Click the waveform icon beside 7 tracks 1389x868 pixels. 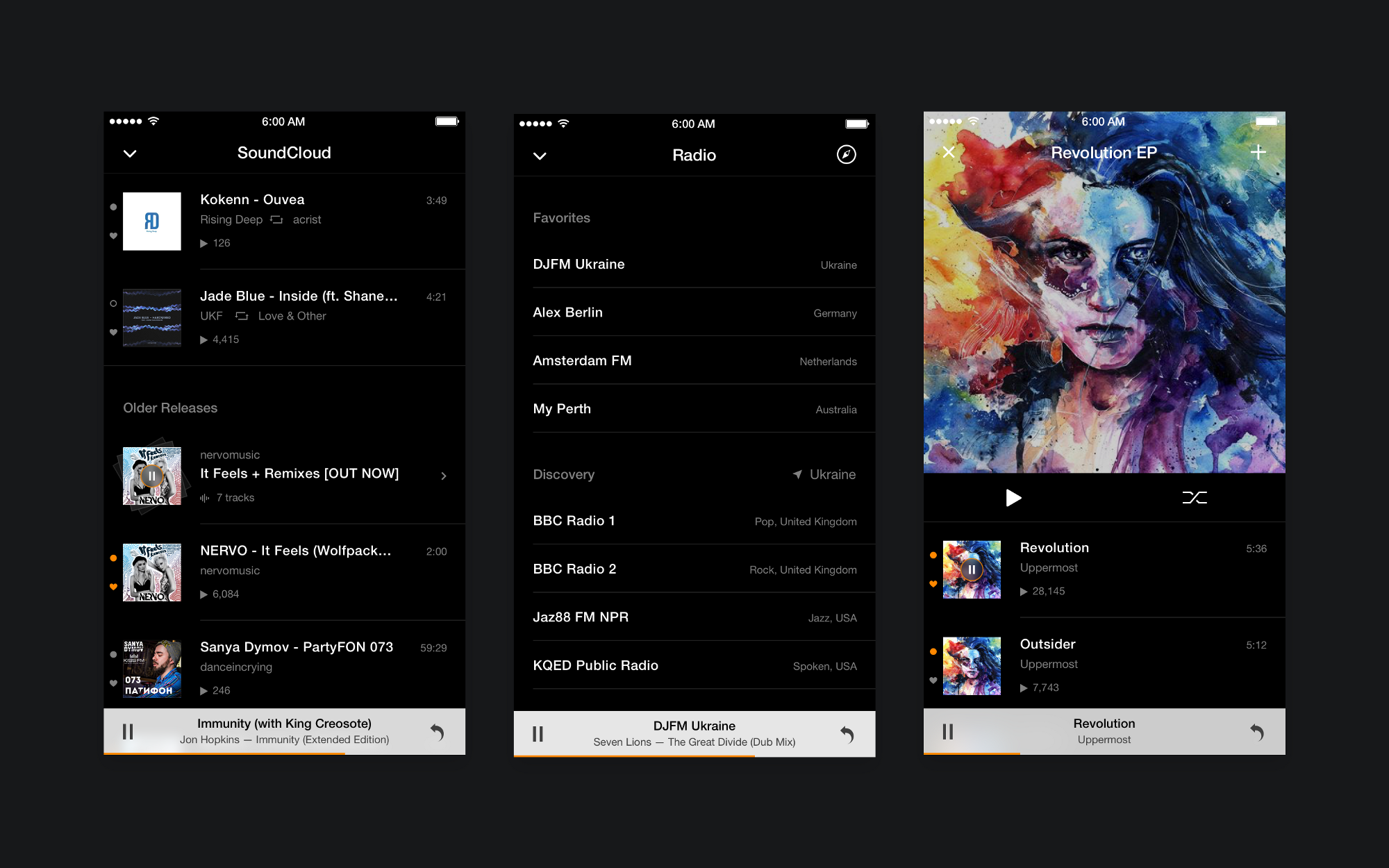coord(204,498)
